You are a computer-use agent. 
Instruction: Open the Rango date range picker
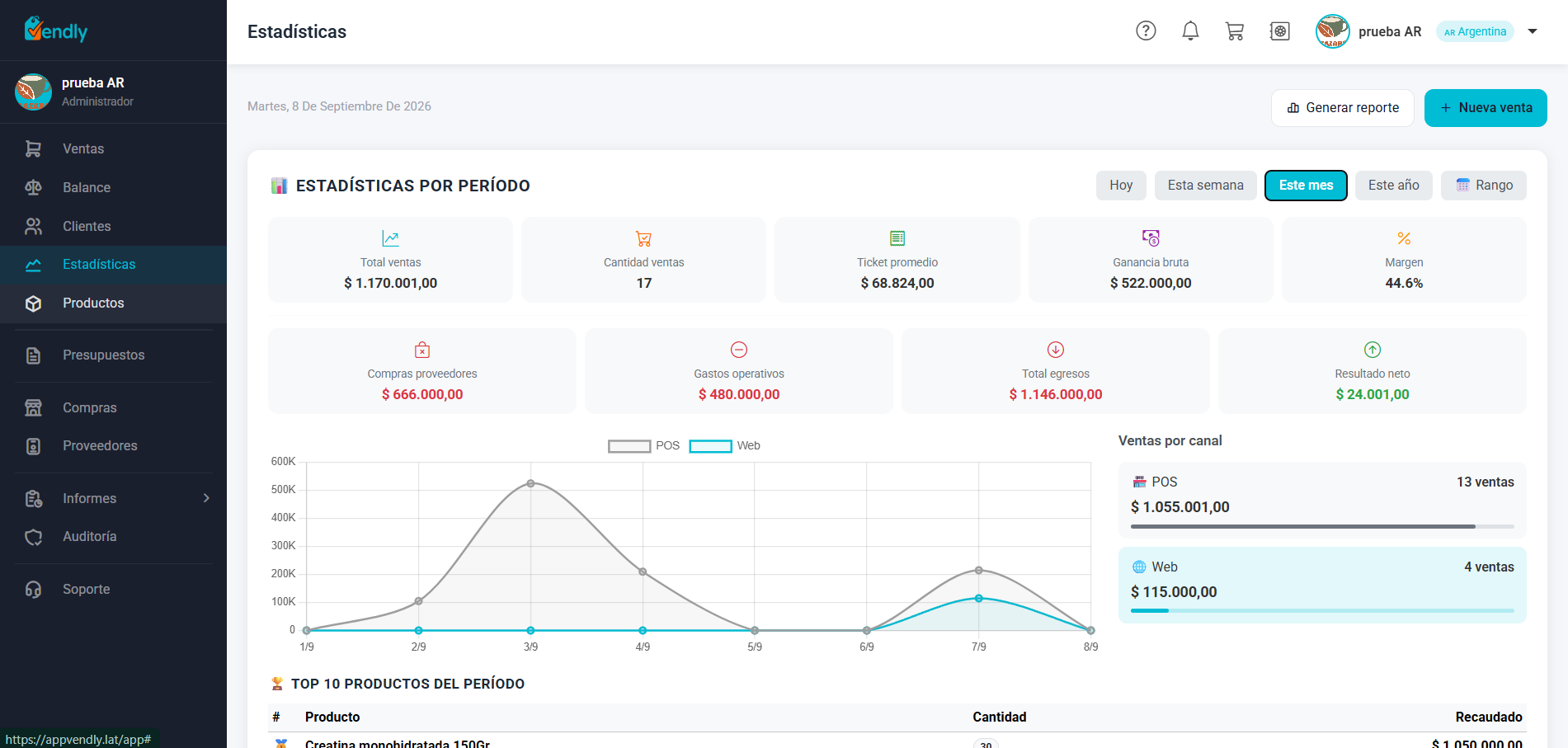pyautogui.click(x=1483, y=186)
